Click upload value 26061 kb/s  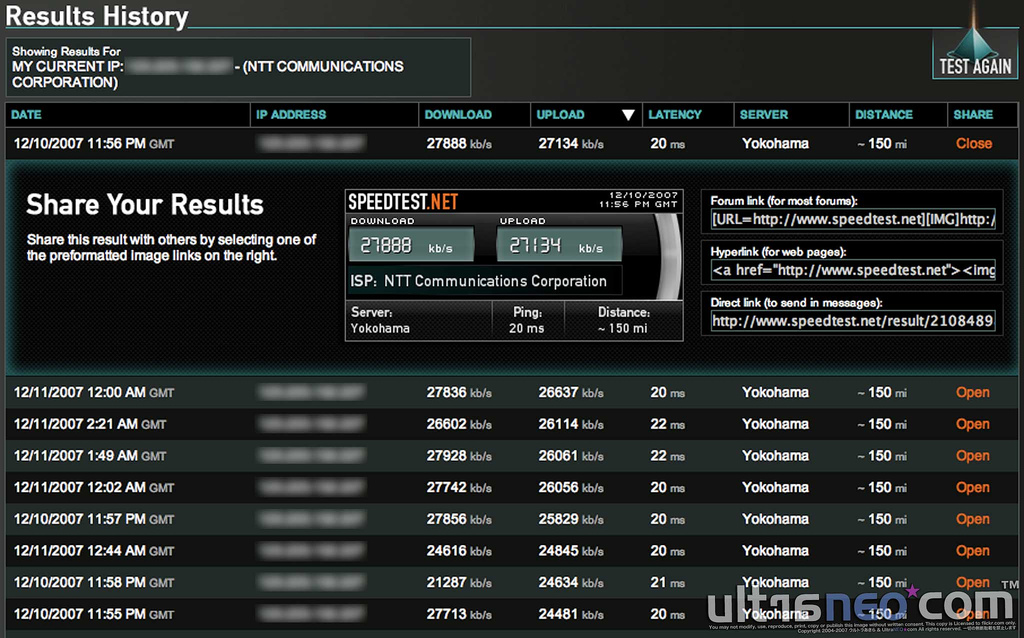coord(571,456)
